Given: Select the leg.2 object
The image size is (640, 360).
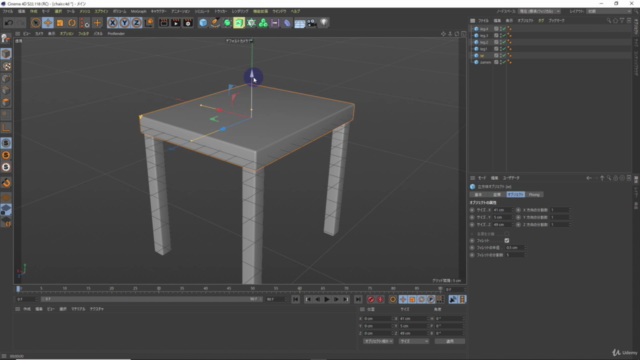Looking at the screenshot, I should [484, 42].
